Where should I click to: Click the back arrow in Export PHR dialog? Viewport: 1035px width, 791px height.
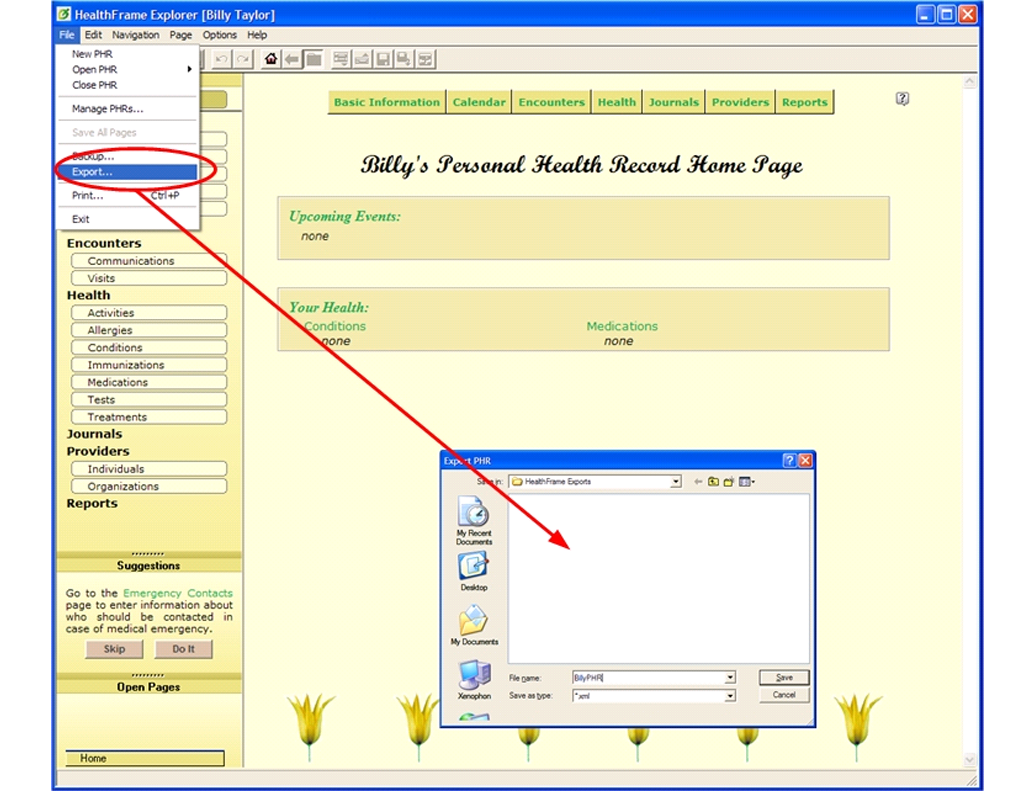pyautogui.click(x=698, y=482)
